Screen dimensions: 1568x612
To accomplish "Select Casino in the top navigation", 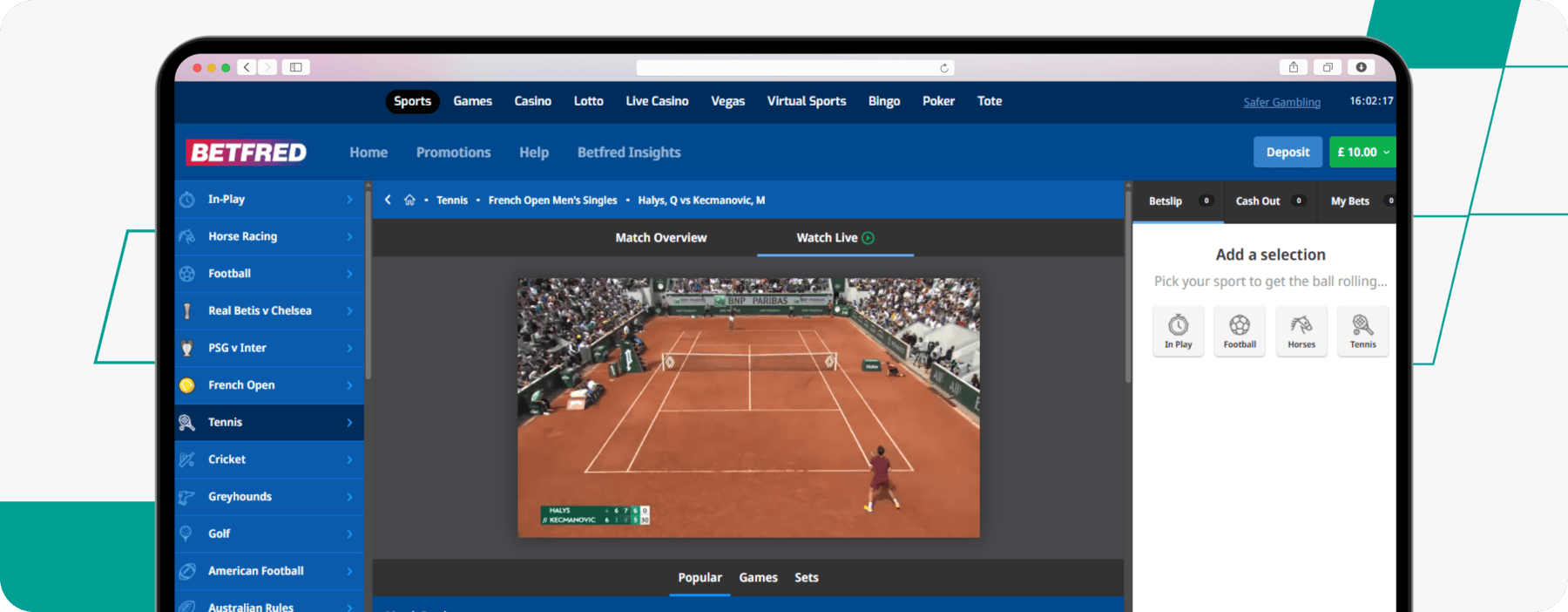I will pyautogui.click(x=532, y=101).
